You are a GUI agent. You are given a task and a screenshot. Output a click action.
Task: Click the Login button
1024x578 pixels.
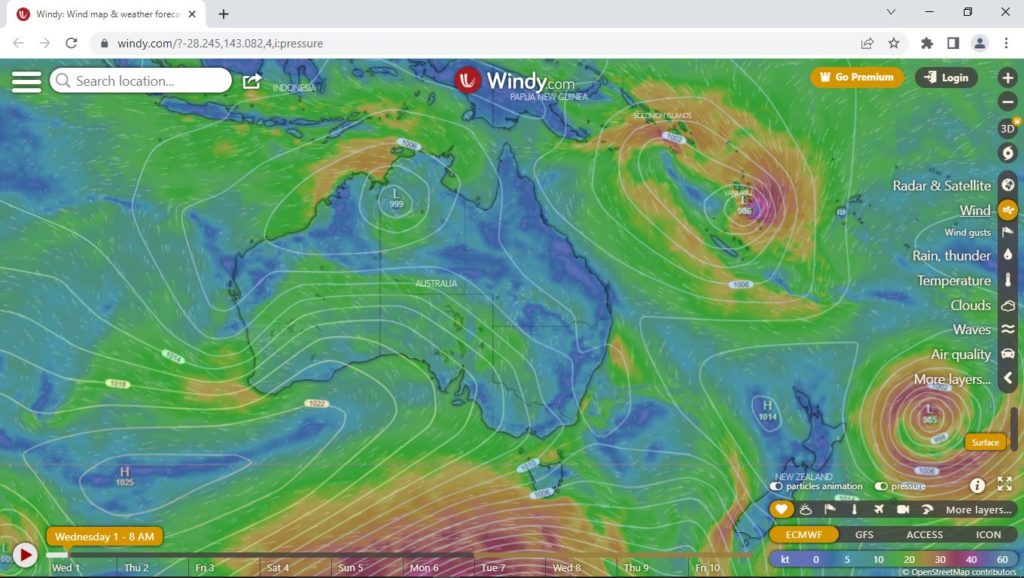coord(946,77)
